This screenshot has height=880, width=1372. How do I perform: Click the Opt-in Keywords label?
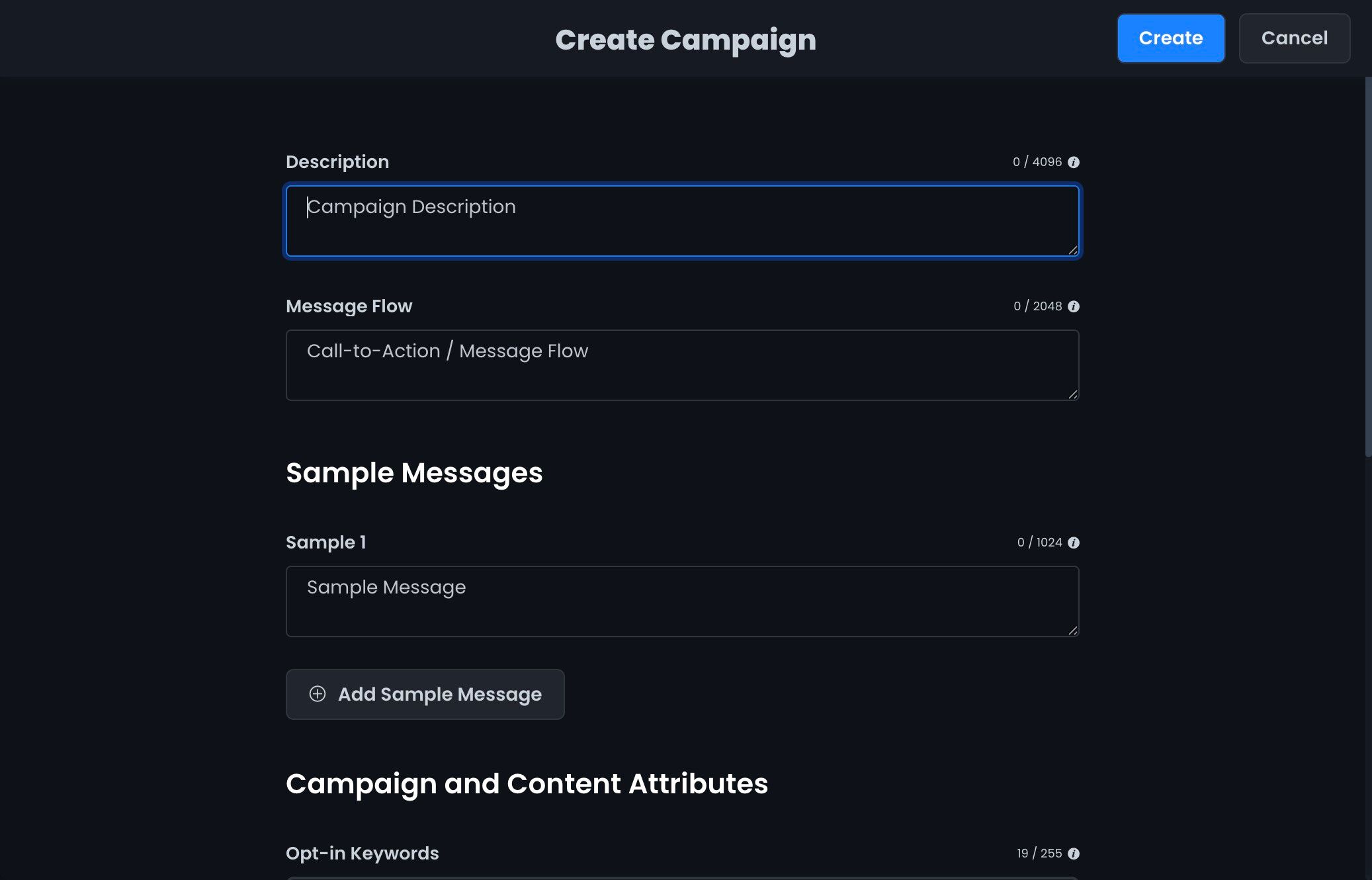(x=362, y=854)
